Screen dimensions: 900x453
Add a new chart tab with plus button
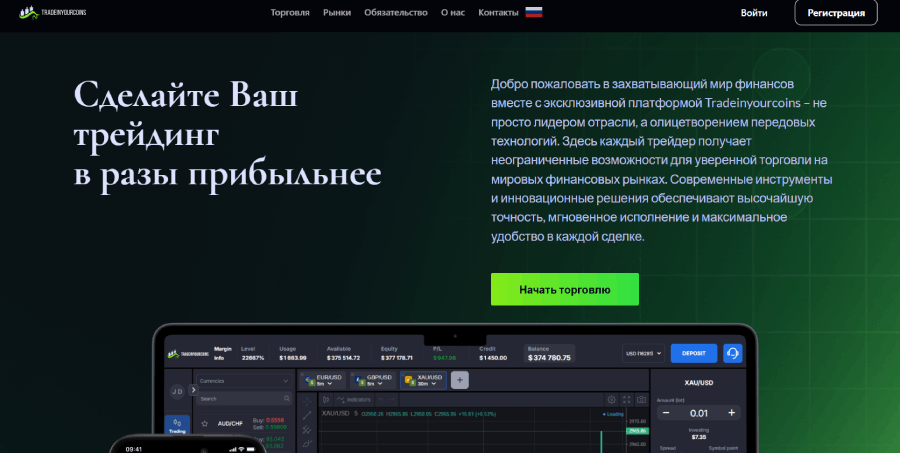460,380
